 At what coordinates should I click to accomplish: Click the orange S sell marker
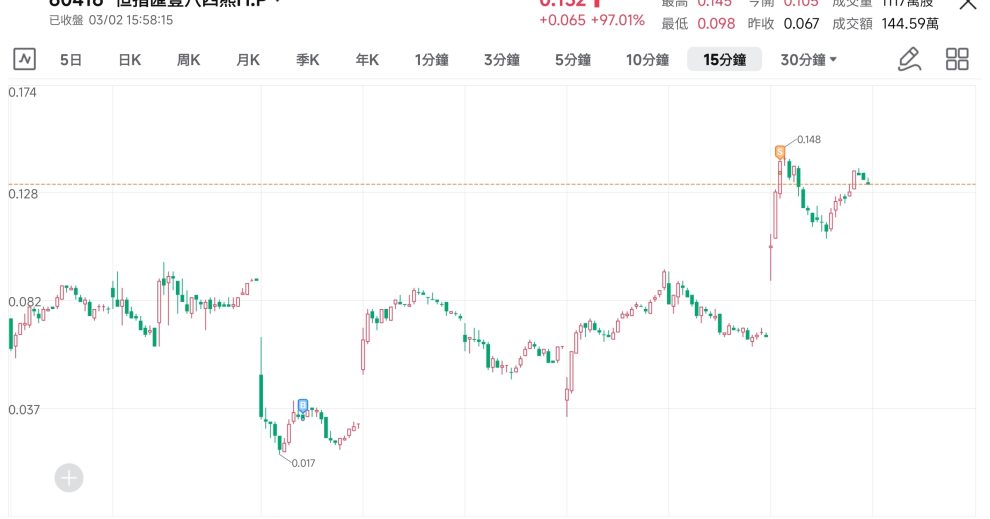click(780, 152)
